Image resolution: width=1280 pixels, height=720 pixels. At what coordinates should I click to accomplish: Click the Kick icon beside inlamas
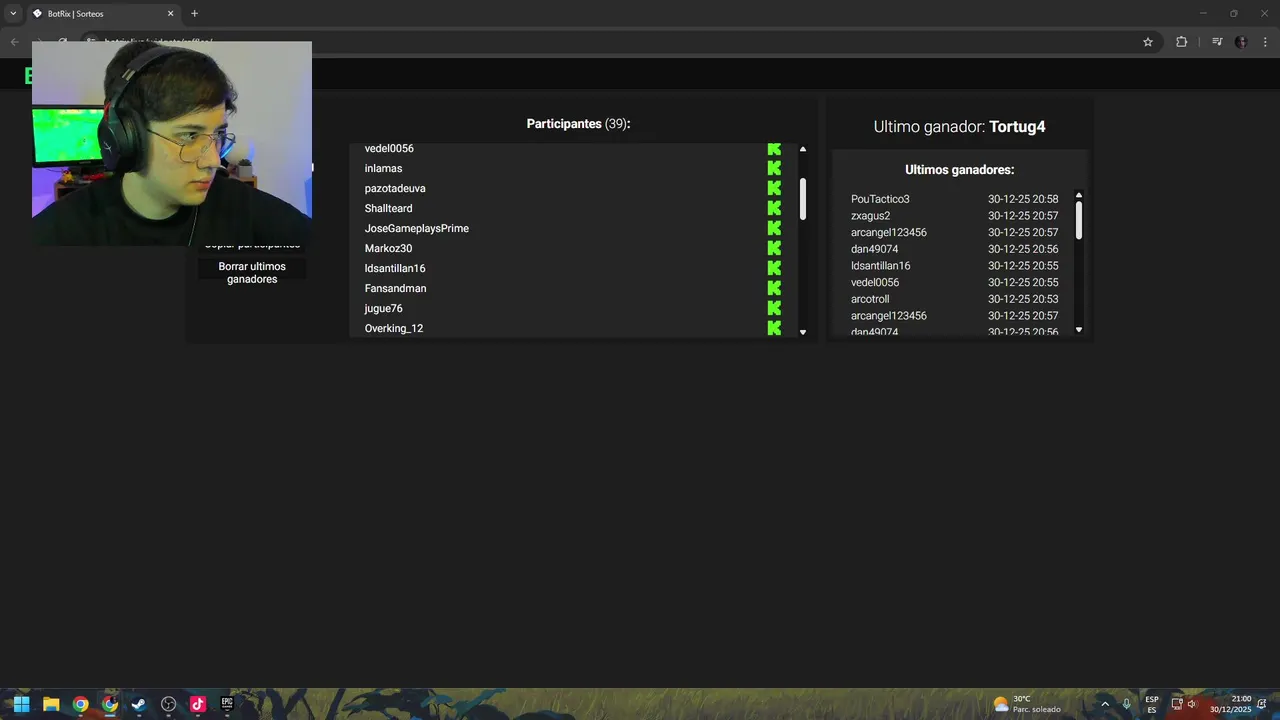click(774, 168)
